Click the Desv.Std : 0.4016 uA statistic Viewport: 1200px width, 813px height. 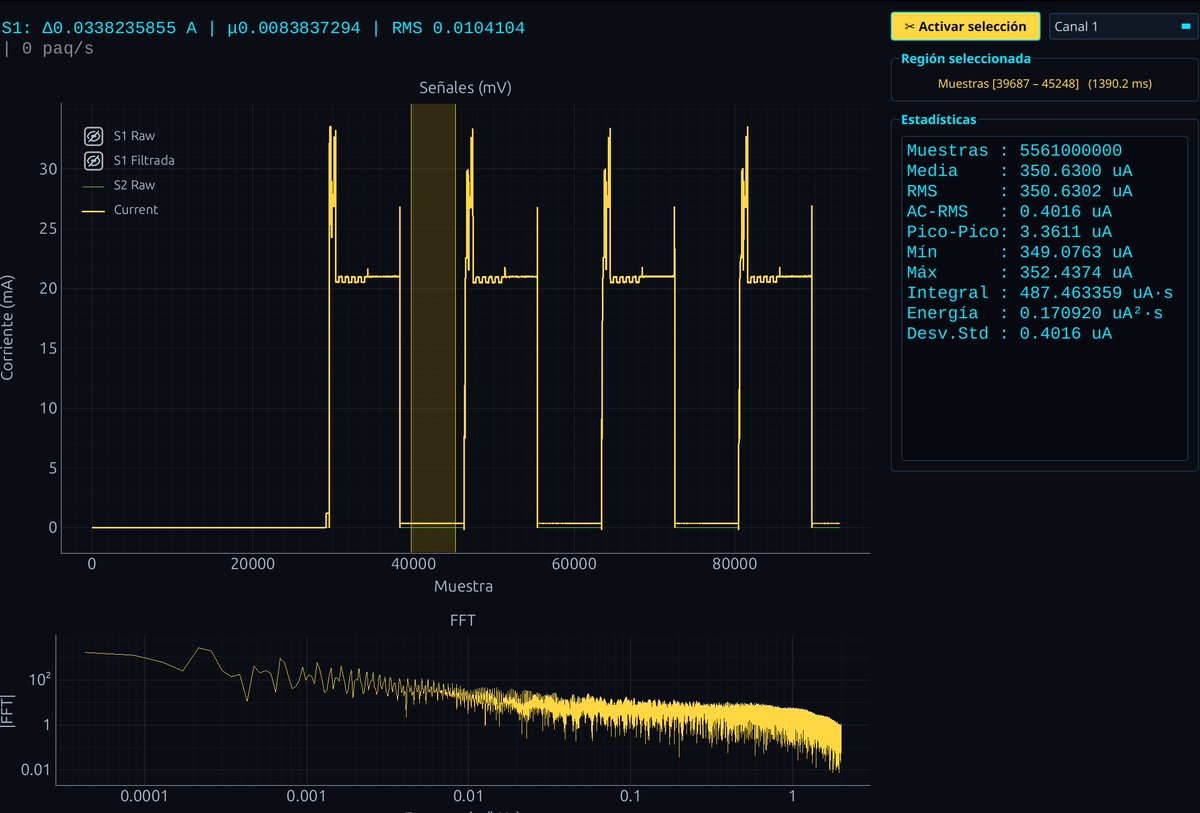pyautogui.click(x=1009, y=334)
